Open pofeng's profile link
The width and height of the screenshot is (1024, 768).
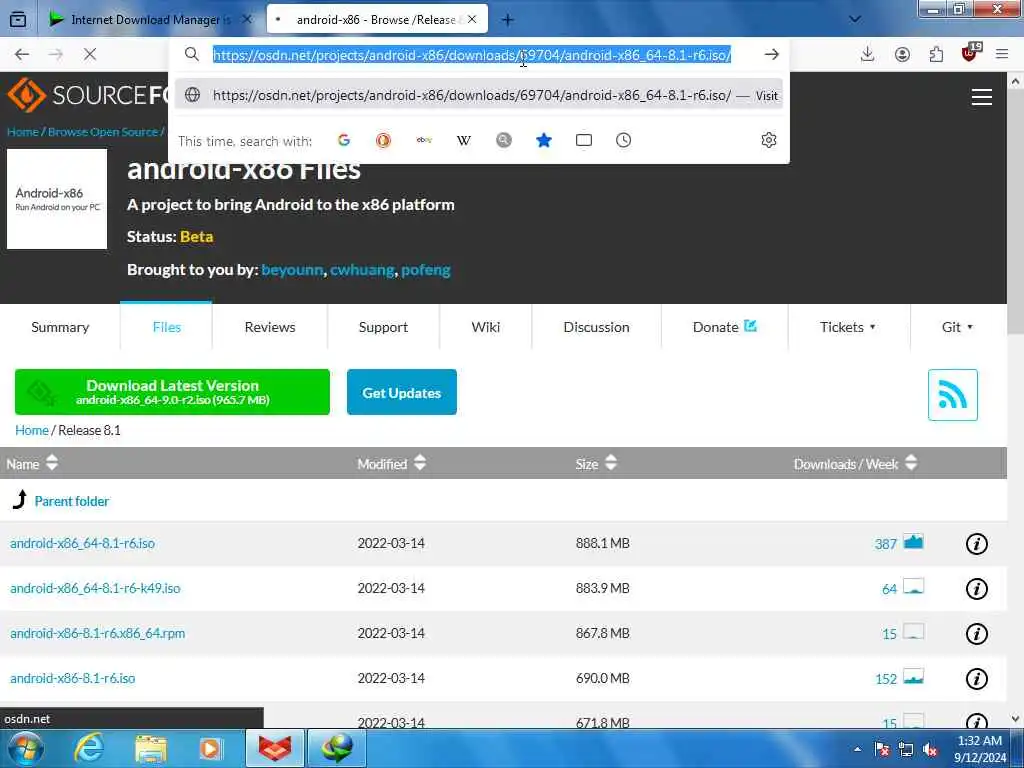pos(426,270)
